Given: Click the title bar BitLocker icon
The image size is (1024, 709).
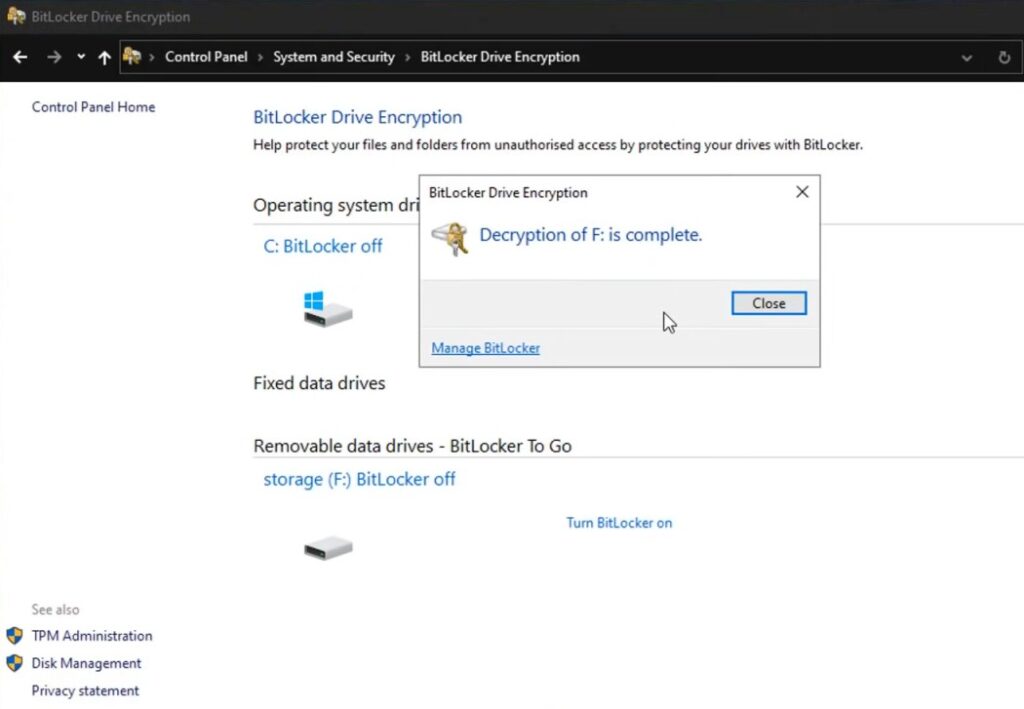Looking at the screenshot, I should click(x=16, y=16).
